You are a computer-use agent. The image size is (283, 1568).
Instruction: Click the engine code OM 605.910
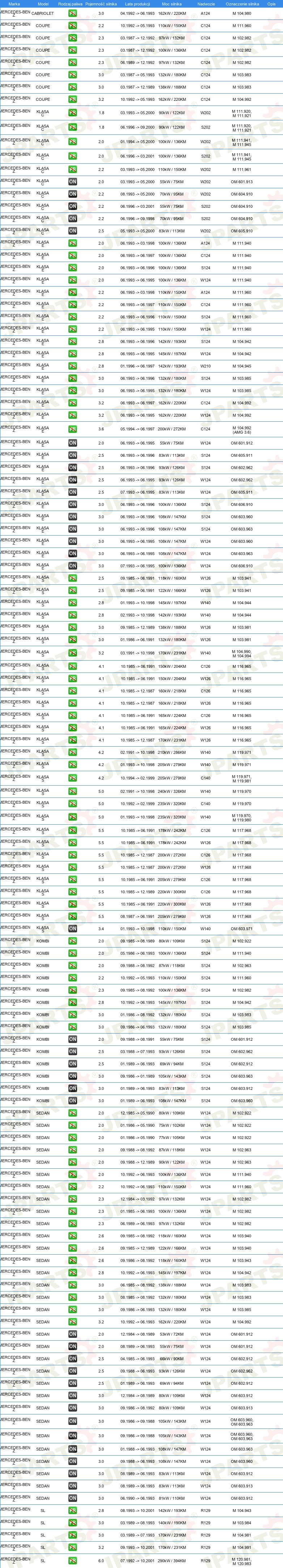[241, 231]
